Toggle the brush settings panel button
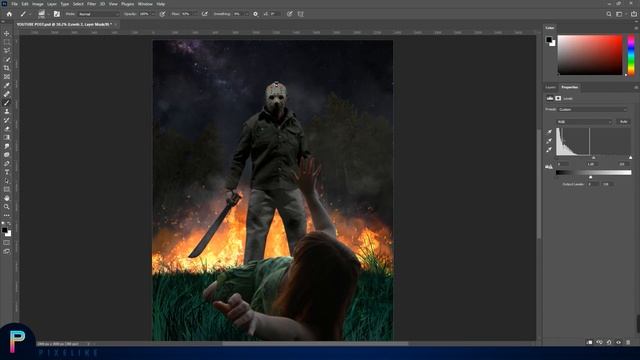Screen dimensions: 640x360 pyautogui.click(x=57, y=14)
